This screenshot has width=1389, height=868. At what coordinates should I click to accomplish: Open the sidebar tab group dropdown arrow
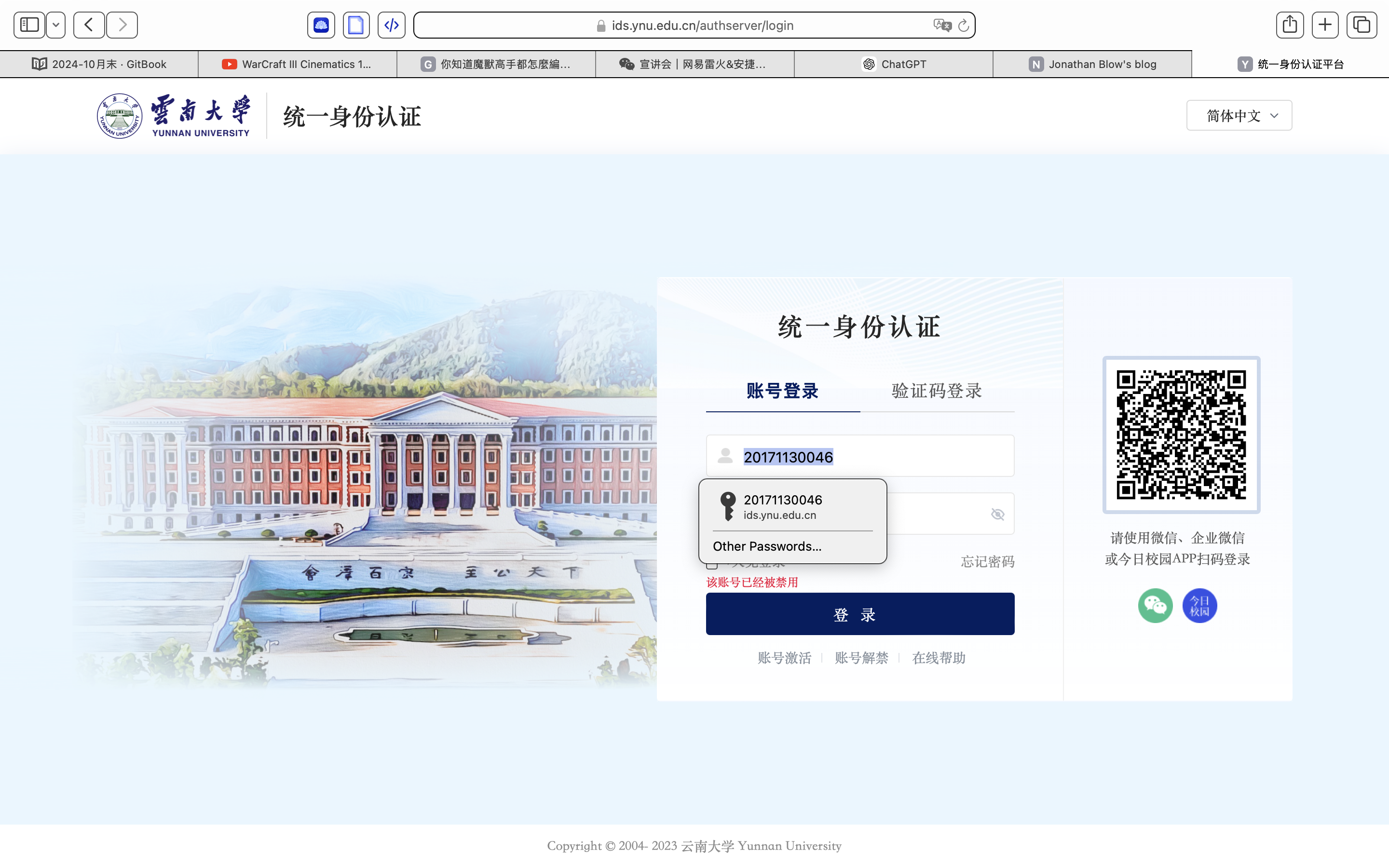pyautogui.click(x=55, y=25)
